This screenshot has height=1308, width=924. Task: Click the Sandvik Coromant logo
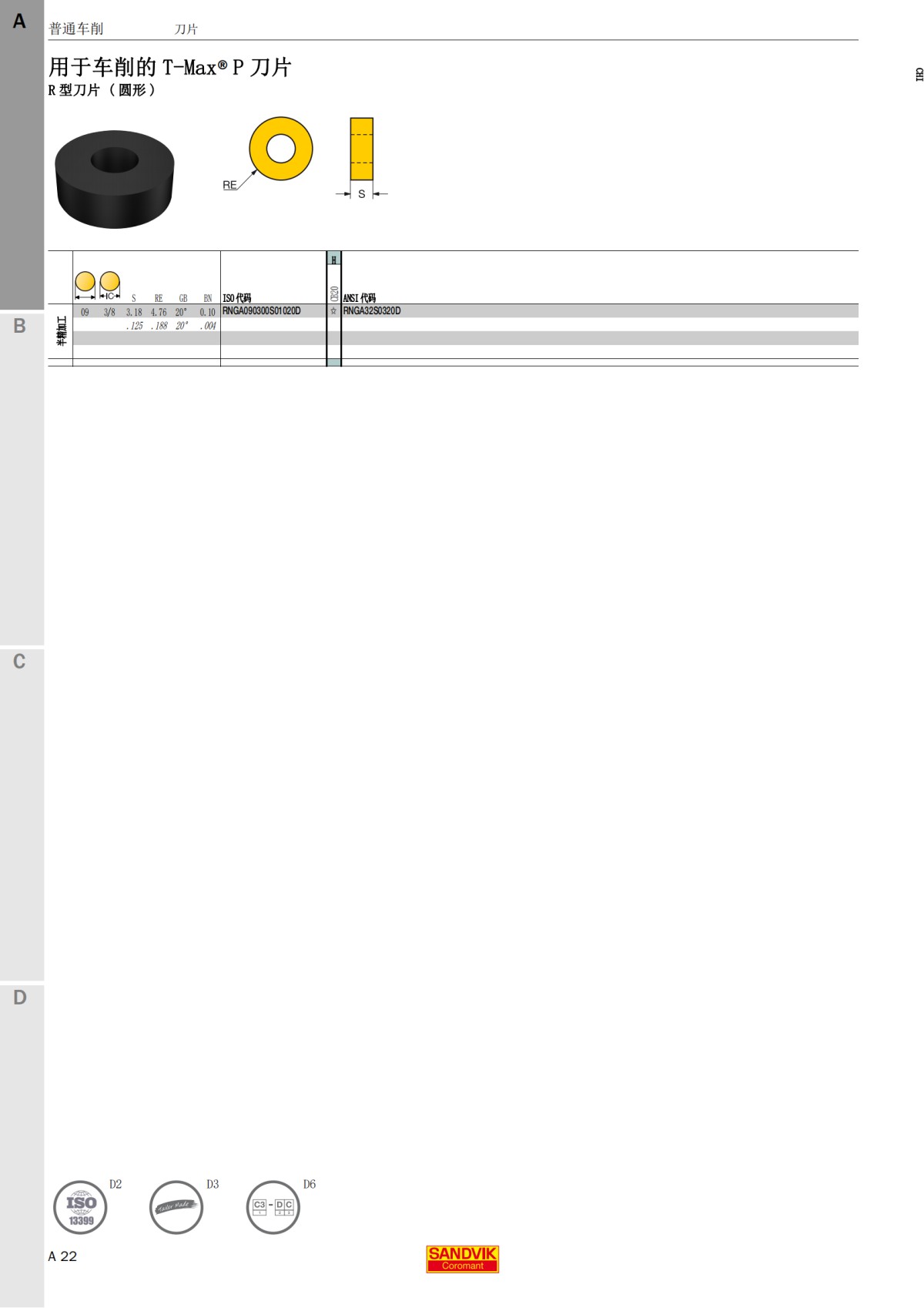pyautogui.click(x=463, y=1259)
